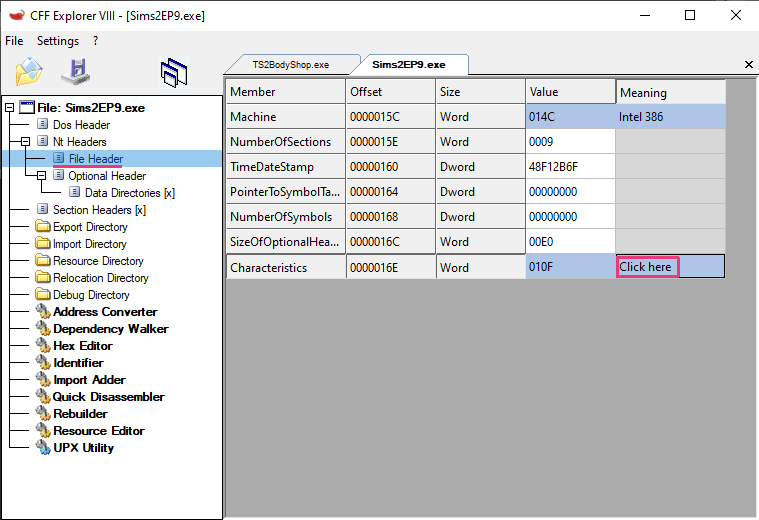Click the NumberOfSections value field 0009
Image resolution: width=759 pixels, height=520 pixels.
570,142
